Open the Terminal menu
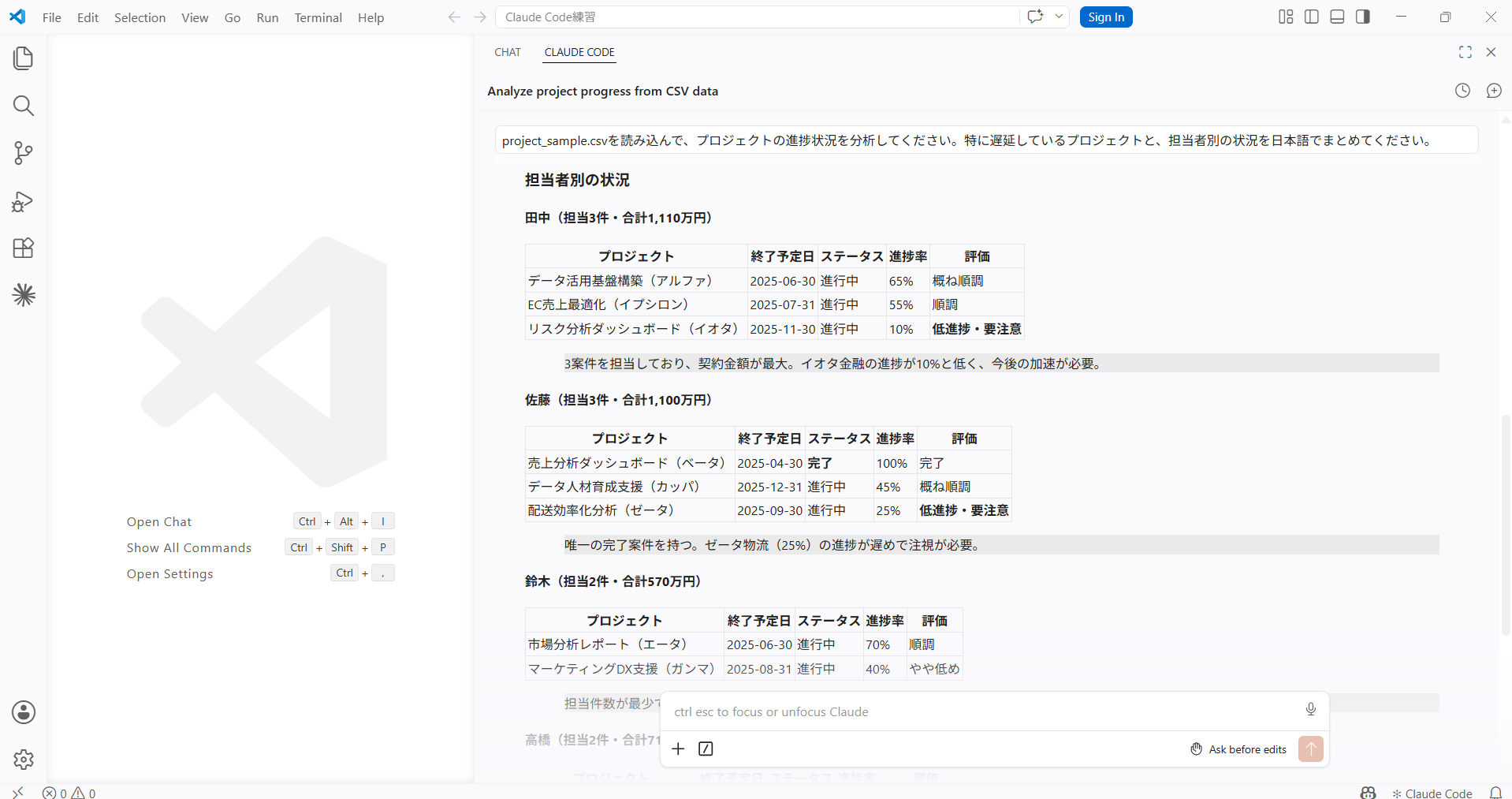Image resolution: width=1512 pixels, height=799 pixels. pyautogui.click(x=318, y=17)
